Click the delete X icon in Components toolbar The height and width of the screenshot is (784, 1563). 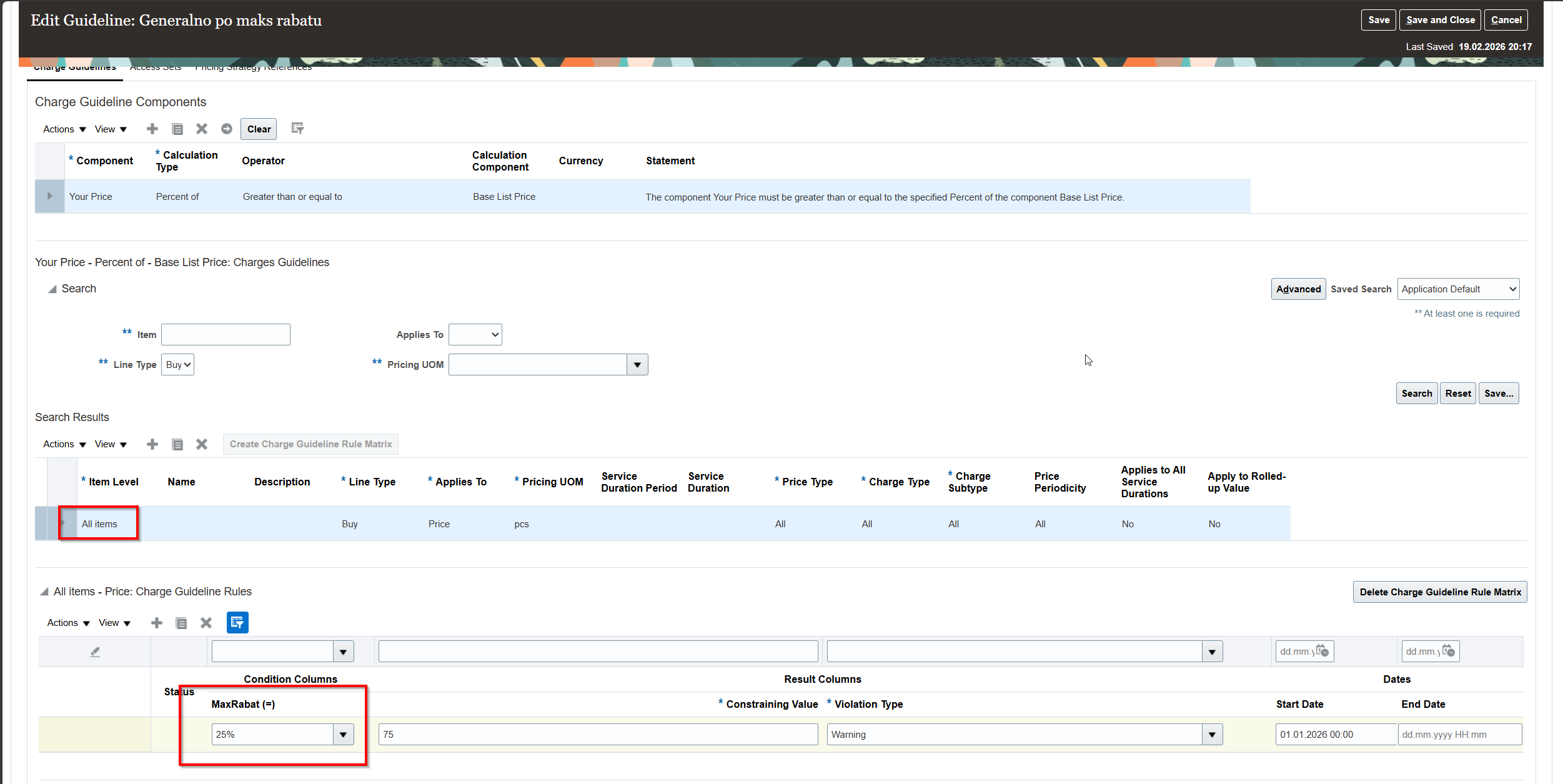pos(201,129)
